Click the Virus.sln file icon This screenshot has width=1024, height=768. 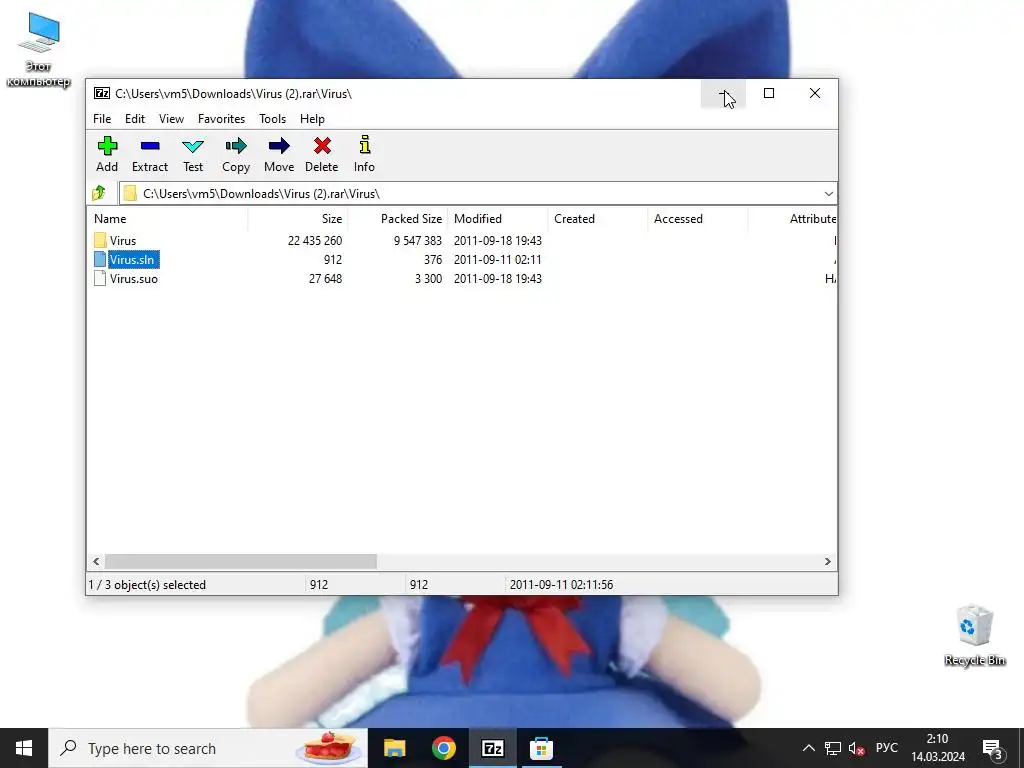[x=100, y=259]
